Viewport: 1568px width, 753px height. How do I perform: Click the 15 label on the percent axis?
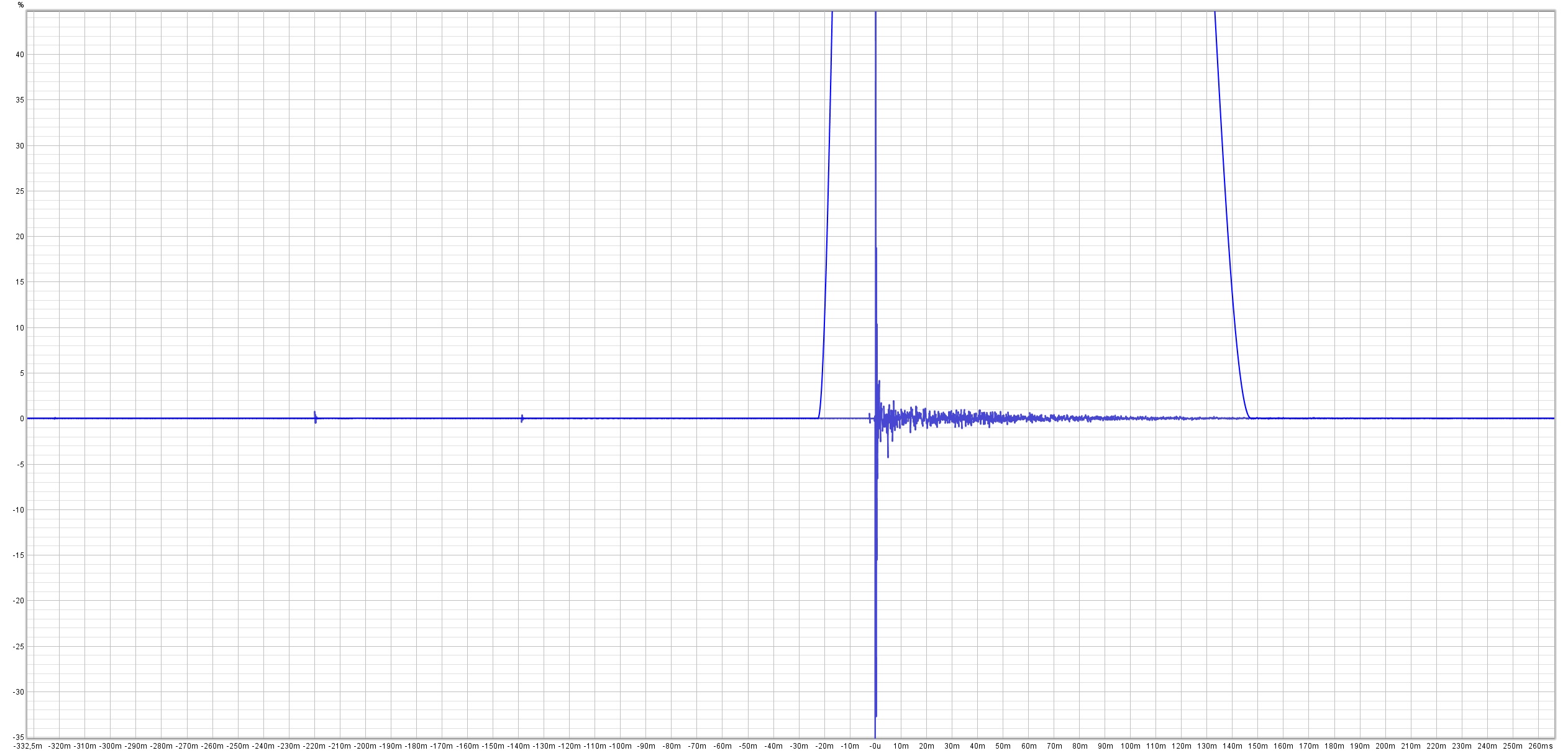click(x=21, y=282)
